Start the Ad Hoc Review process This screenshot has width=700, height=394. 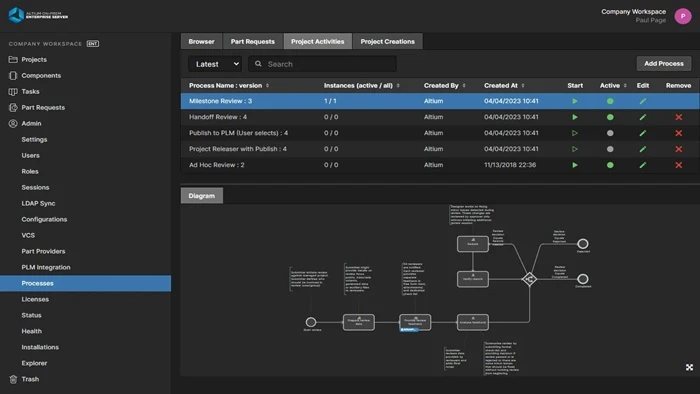tap(575, 165)
